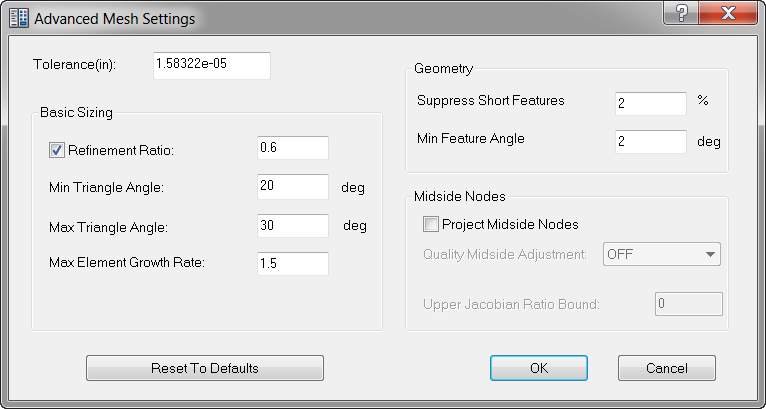The width and height of the screenshot is (766, 409).
Task: Edit the Min Triangle Angle field
Action: 292,187
